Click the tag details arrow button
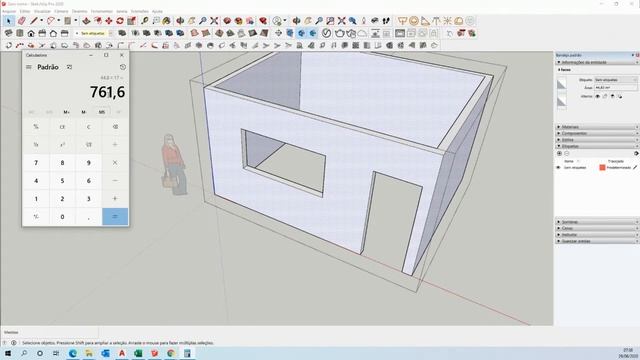 coord(636,153)
